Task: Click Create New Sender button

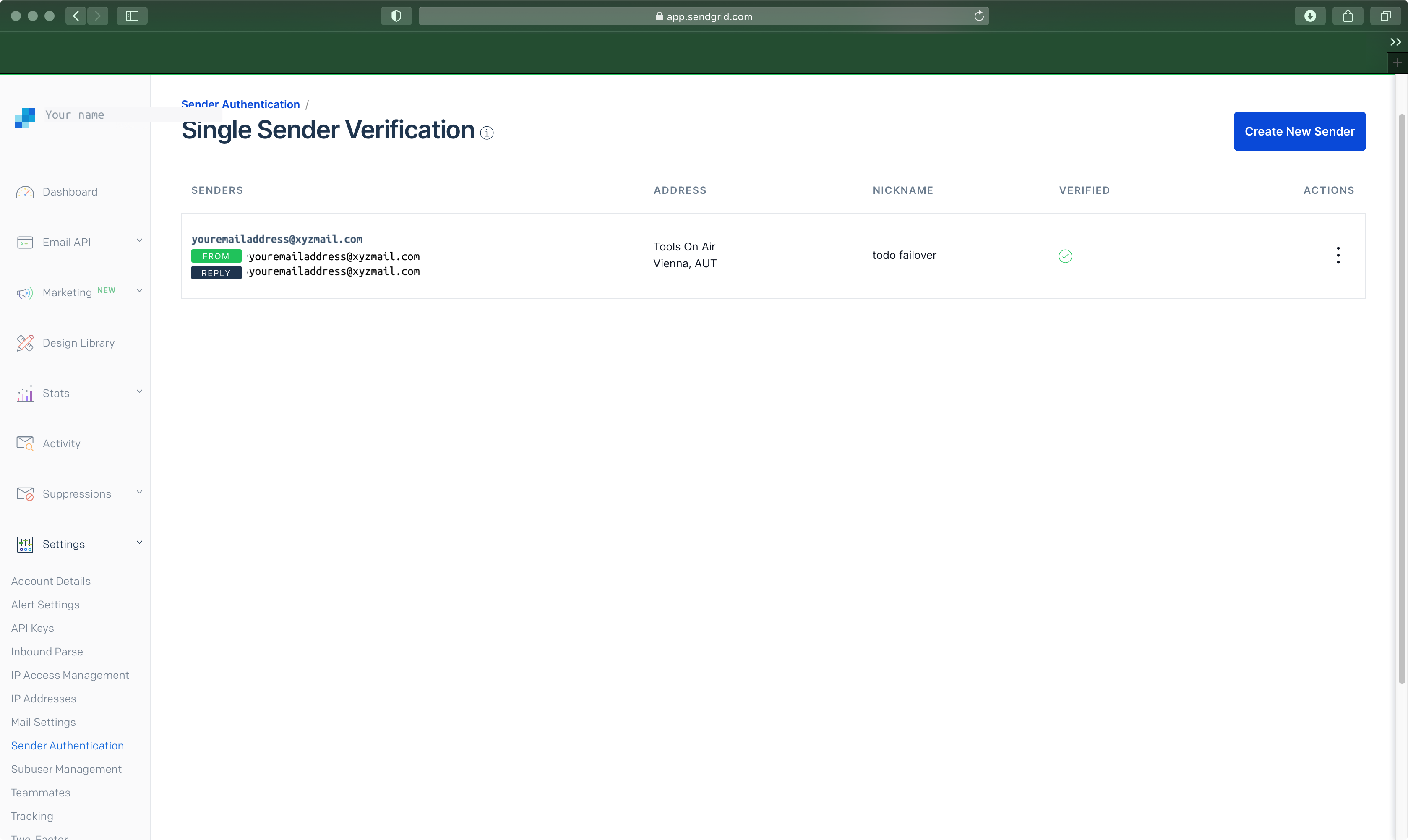Action: [1299, 131]
